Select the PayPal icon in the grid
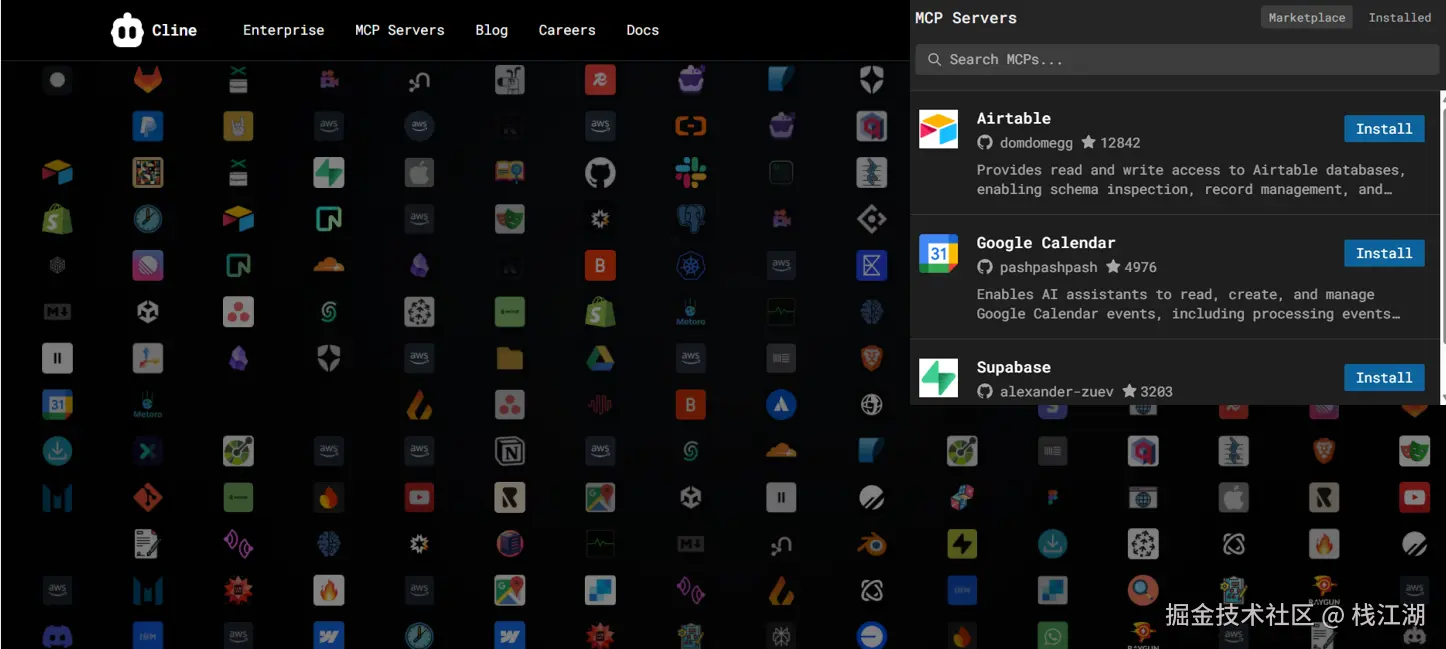 click(x=148, y=126)
